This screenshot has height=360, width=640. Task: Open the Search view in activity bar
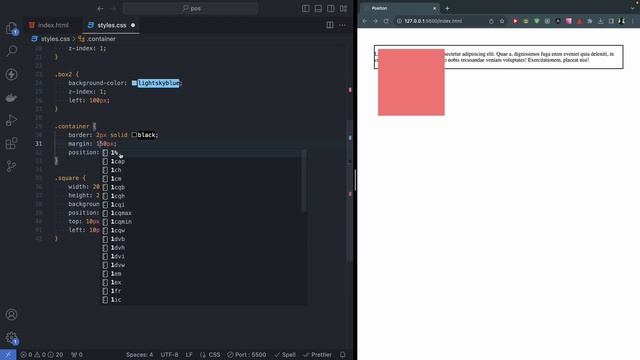point(11,51)
